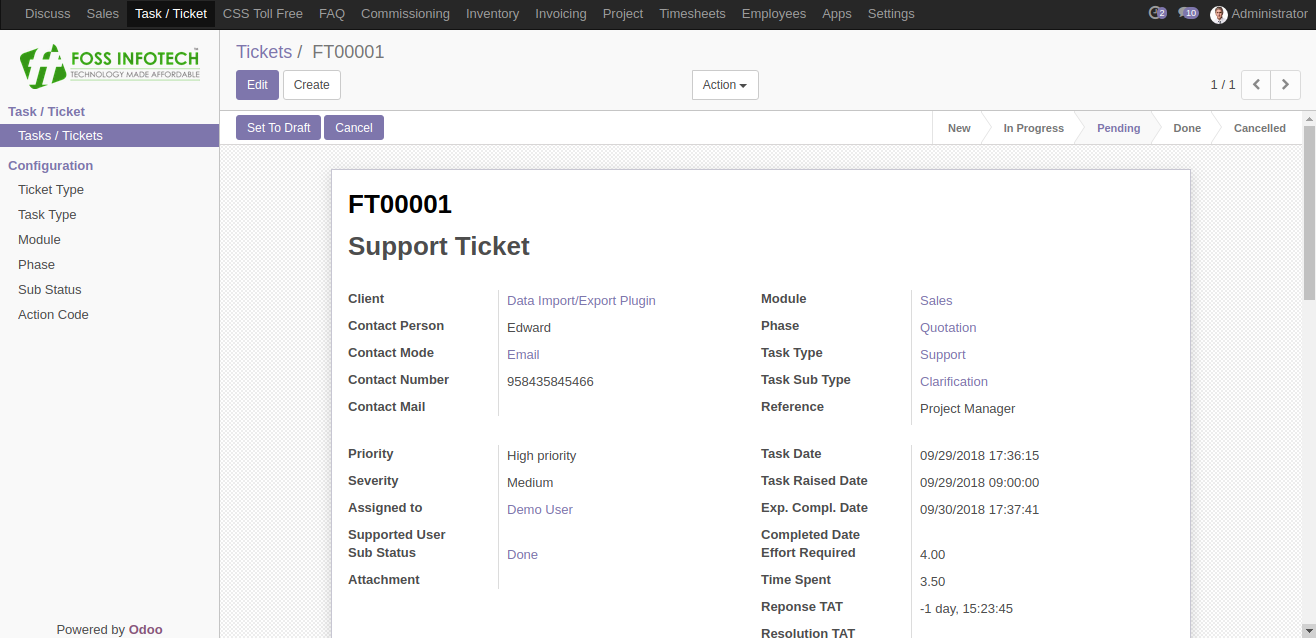This screenshot has height=638, width=1316.
Task: Select the Cancelled status stage
Action: coord(1260,128)
